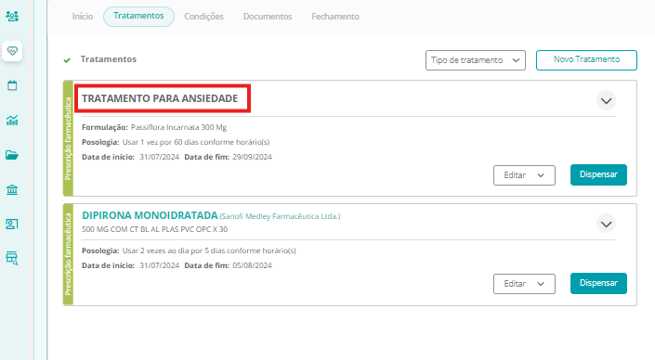Click the TRATAMENTO PARA ANSIEDADE title
The width and height of the screenshot is (655, 360).
pos(160,99)
